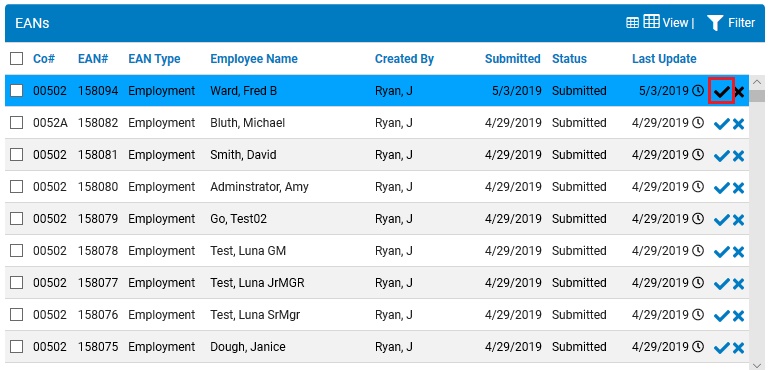Image resolution: width=770 pixels, height=370 pixels.
Task: Switch to the large grid View icon
Action: click(x=652, y=22)
